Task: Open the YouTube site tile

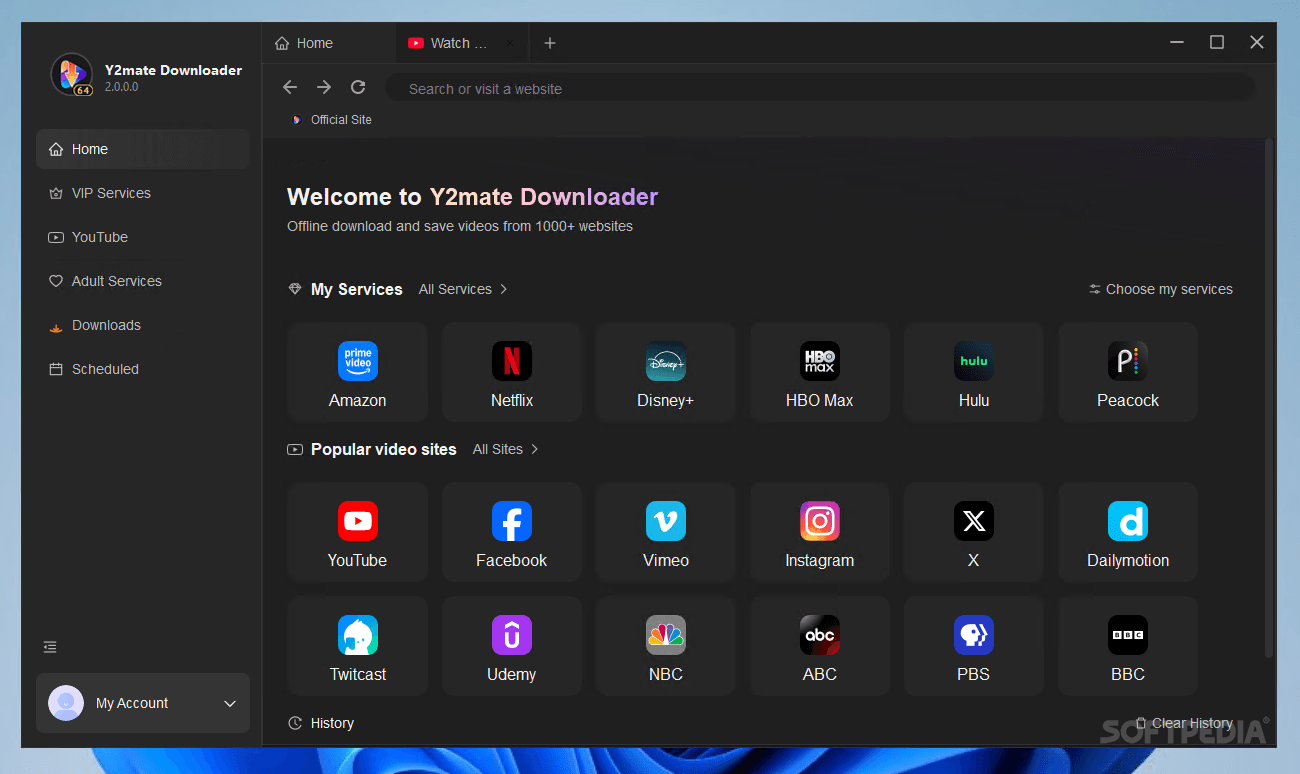Action: tap(357, 532)
